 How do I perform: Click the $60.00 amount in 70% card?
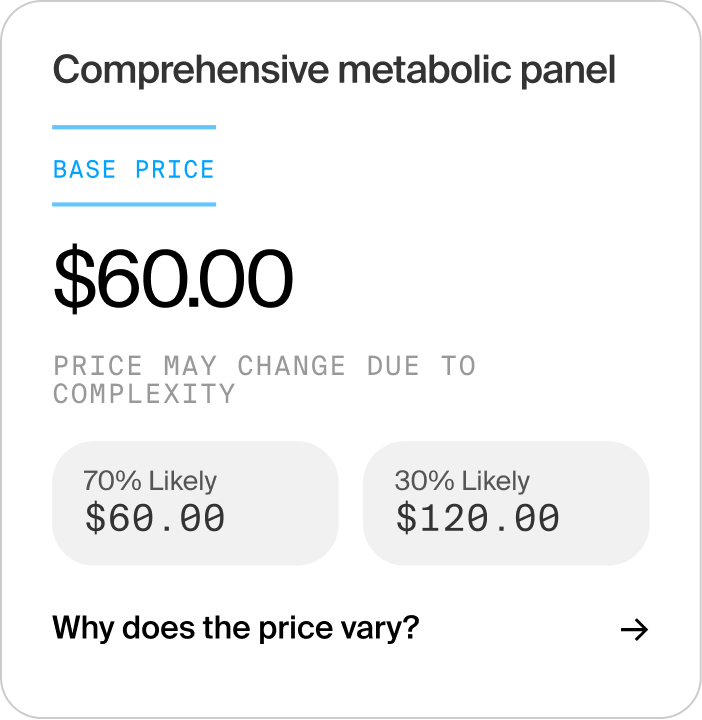[155, 518]
